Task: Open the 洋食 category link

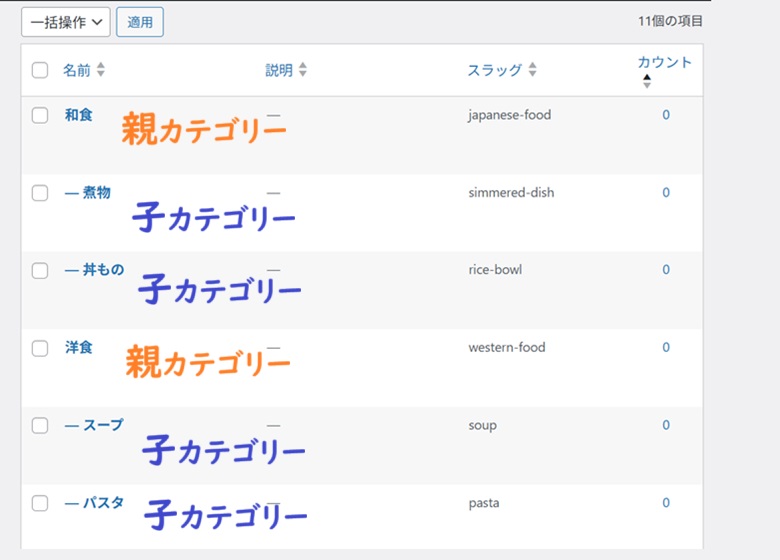Action: [78, 348]
